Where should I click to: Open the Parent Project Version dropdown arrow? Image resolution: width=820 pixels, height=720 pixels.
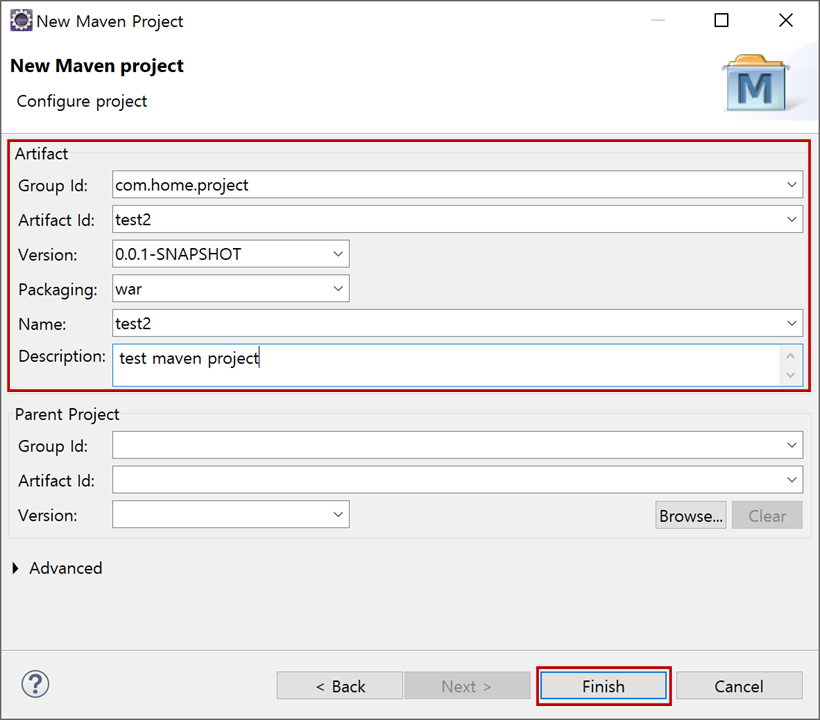(x=338, y=515)
